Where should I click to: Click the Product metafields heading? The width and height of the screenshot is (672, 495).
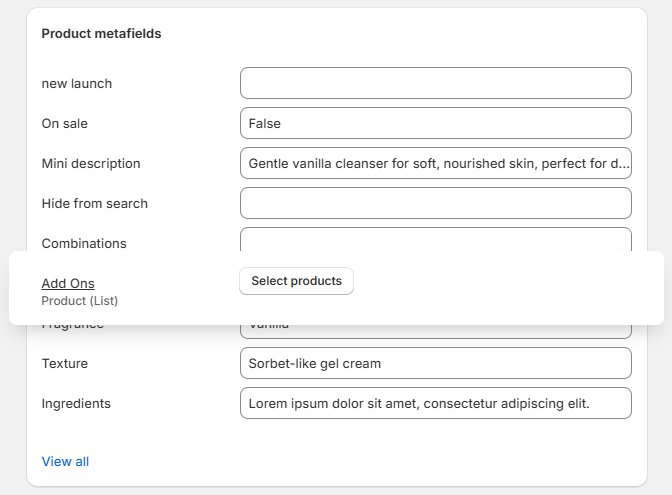[101, 33]
